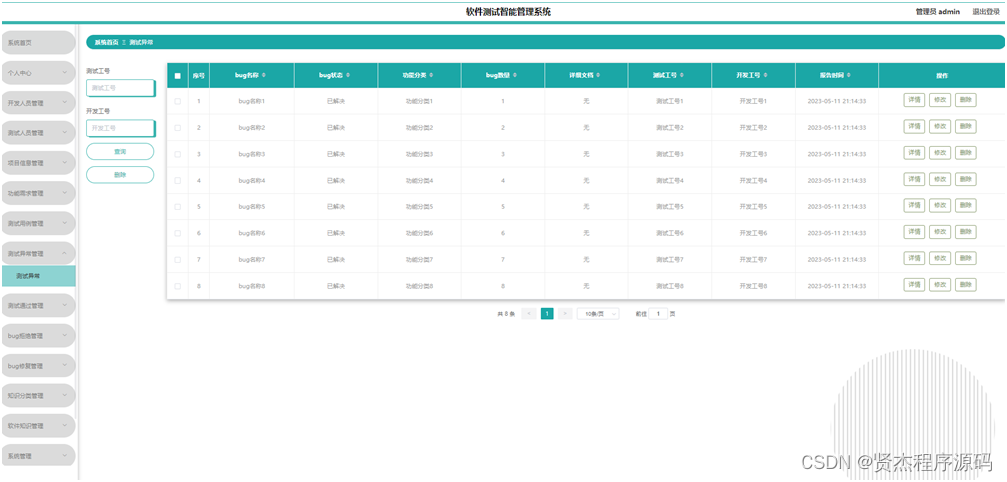Expand the bug拒绝管理 chevron
Viewport: 1007px width, 482px height.
pyautogui.click(x=64, y=336)
